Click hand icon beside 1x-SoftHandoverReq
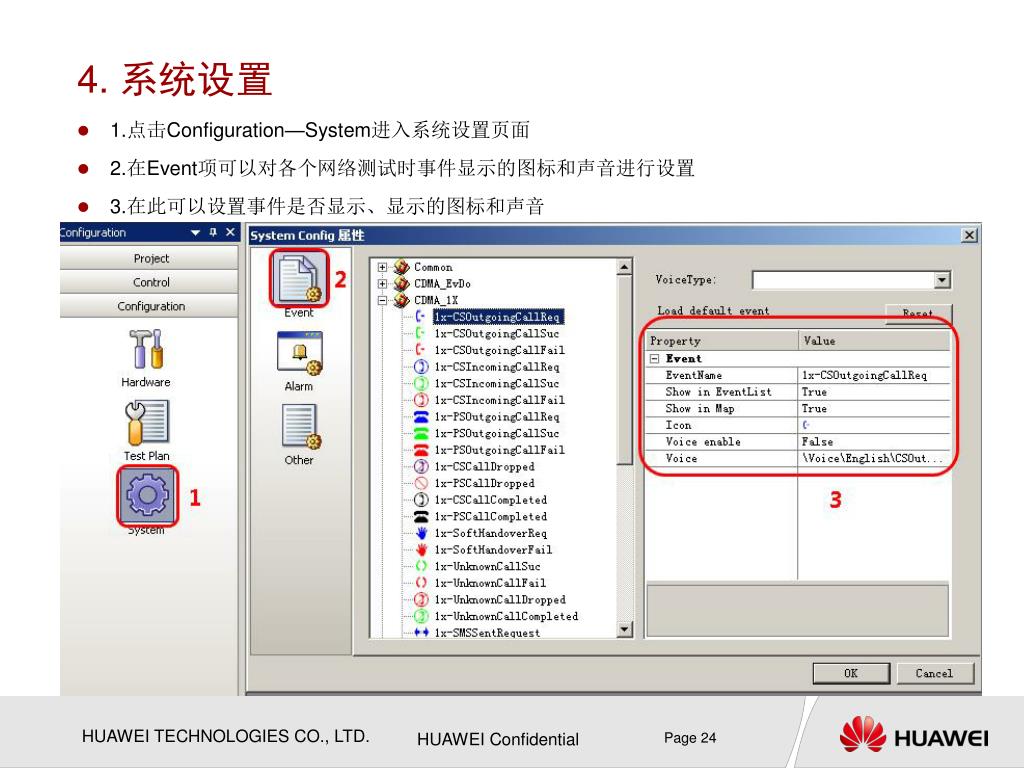Screen dimensions: 1024x768 (421, 533)
